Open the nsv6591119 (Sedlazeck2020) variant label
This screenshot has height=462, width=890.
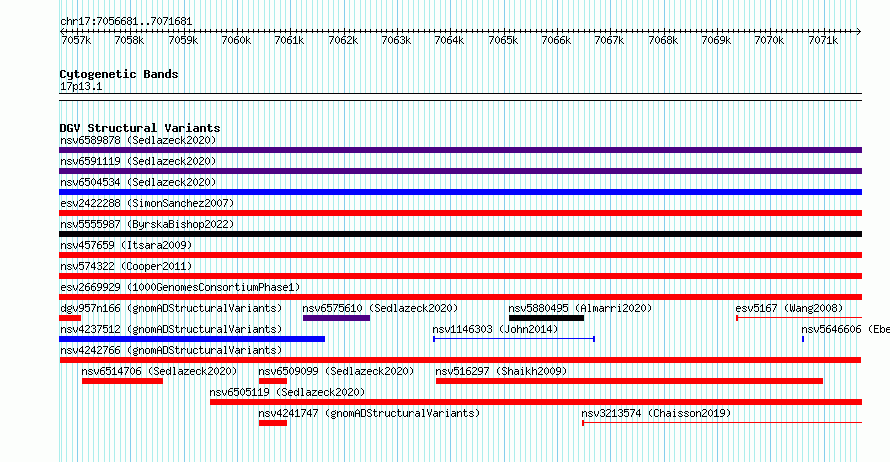[x=138, y=161]
